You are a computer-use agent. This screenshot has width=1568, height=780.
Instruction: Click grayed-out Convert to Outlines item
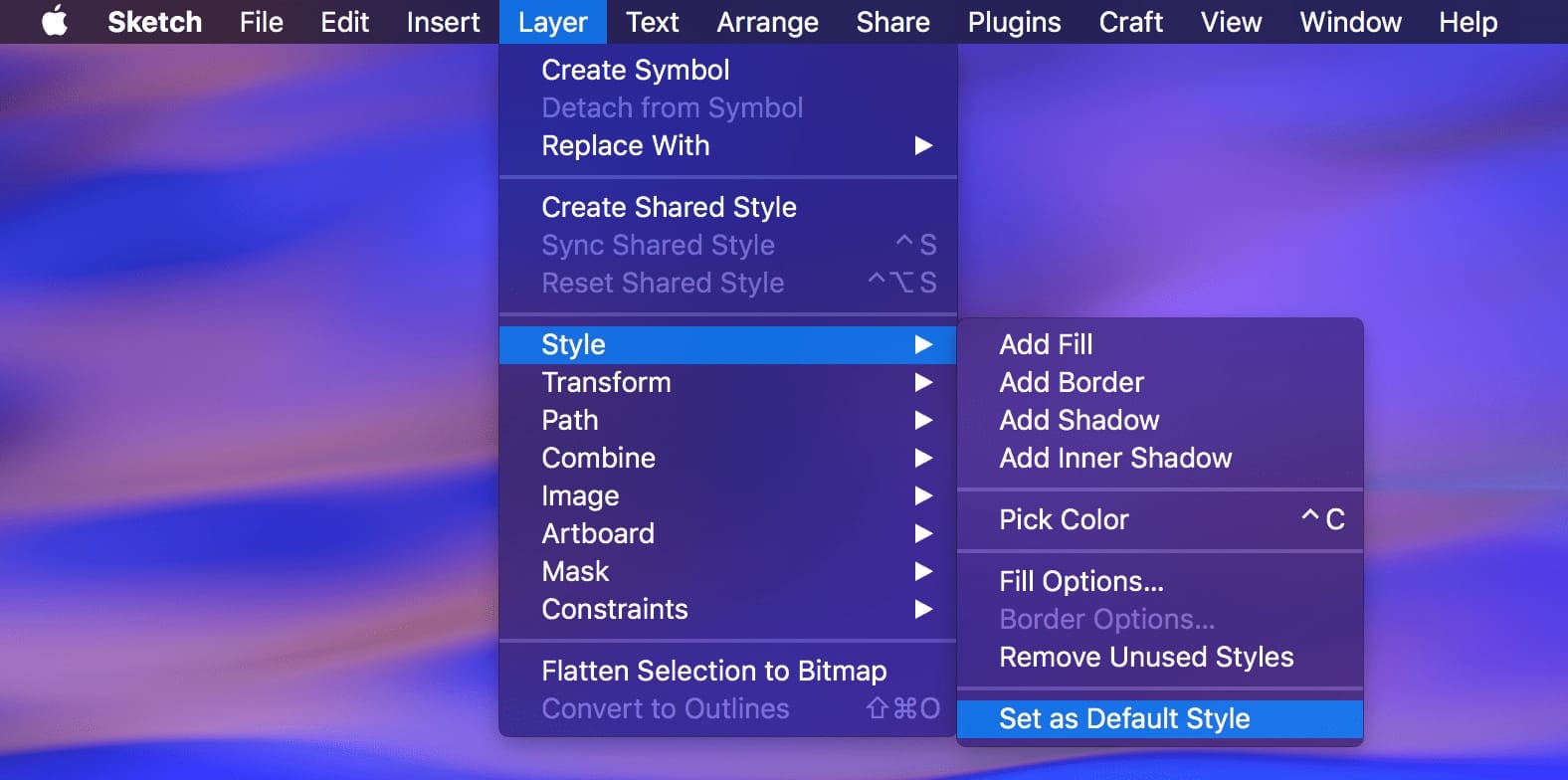(x=728, y=708)
